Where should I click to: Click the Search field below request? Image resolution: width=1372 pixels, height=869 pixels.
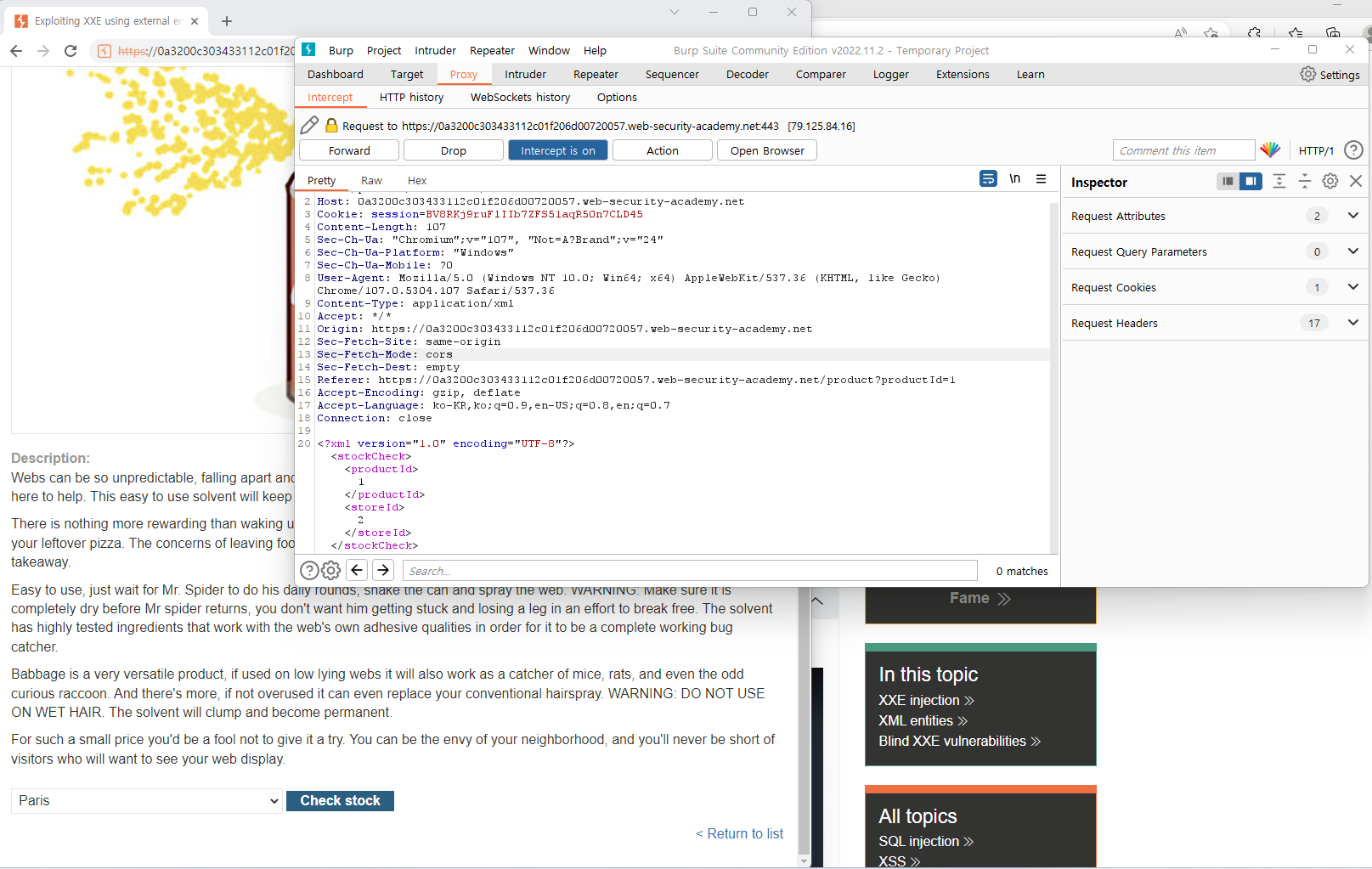690,571
